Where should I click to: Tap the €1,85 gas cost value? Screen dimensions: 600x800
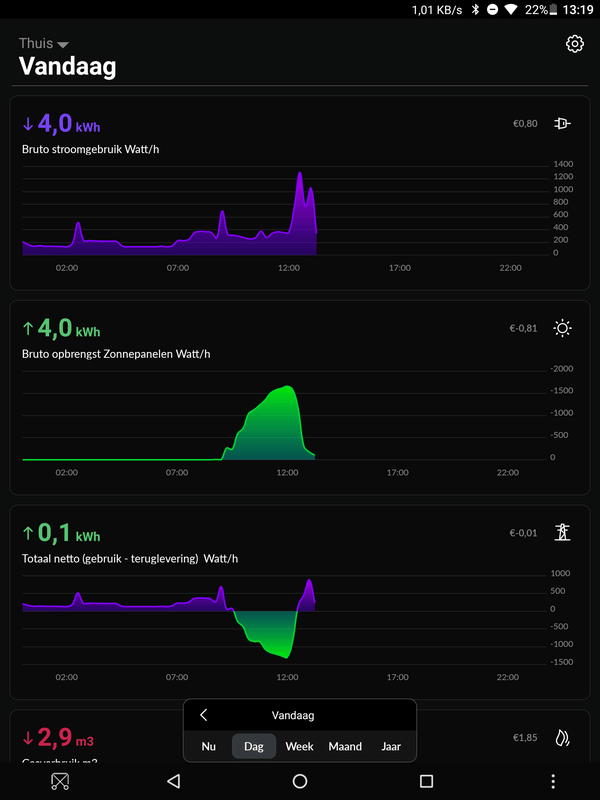tap(525, 738)
